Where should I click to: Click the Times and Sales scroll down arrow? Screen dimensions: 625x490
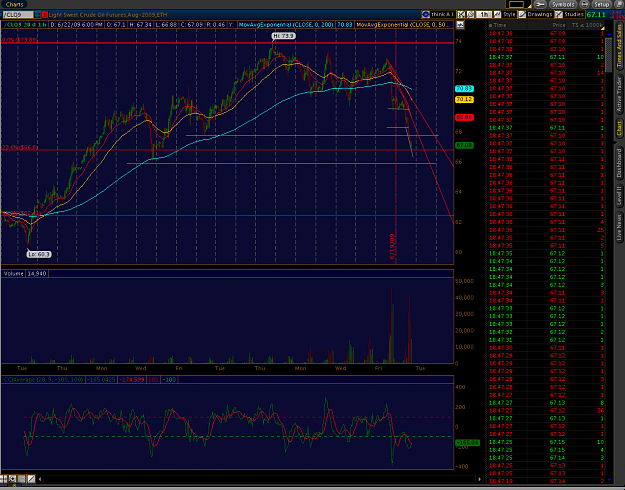tap(609, 480)
